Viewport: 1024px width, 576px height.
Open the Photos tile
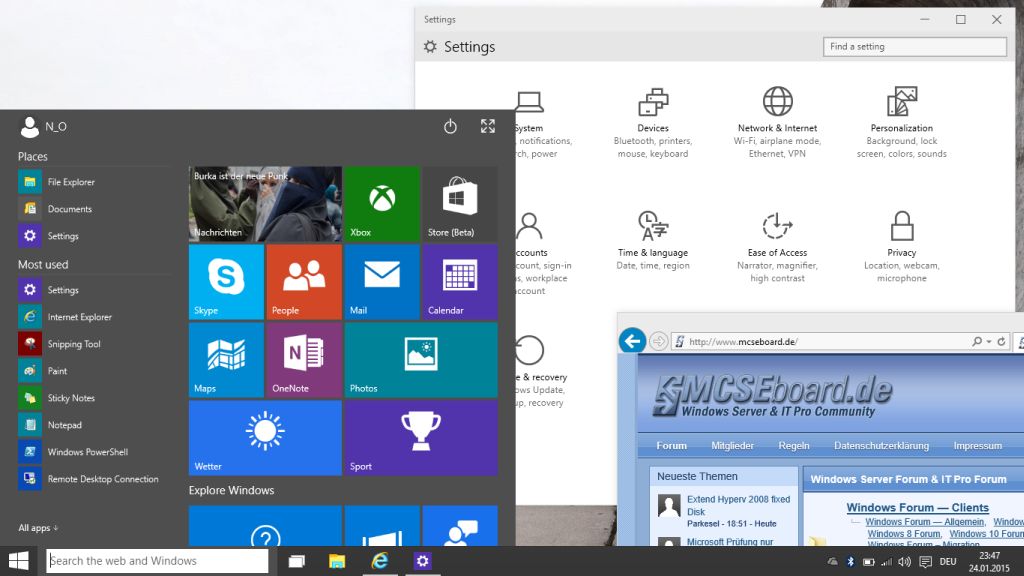(x=421, y=360)
